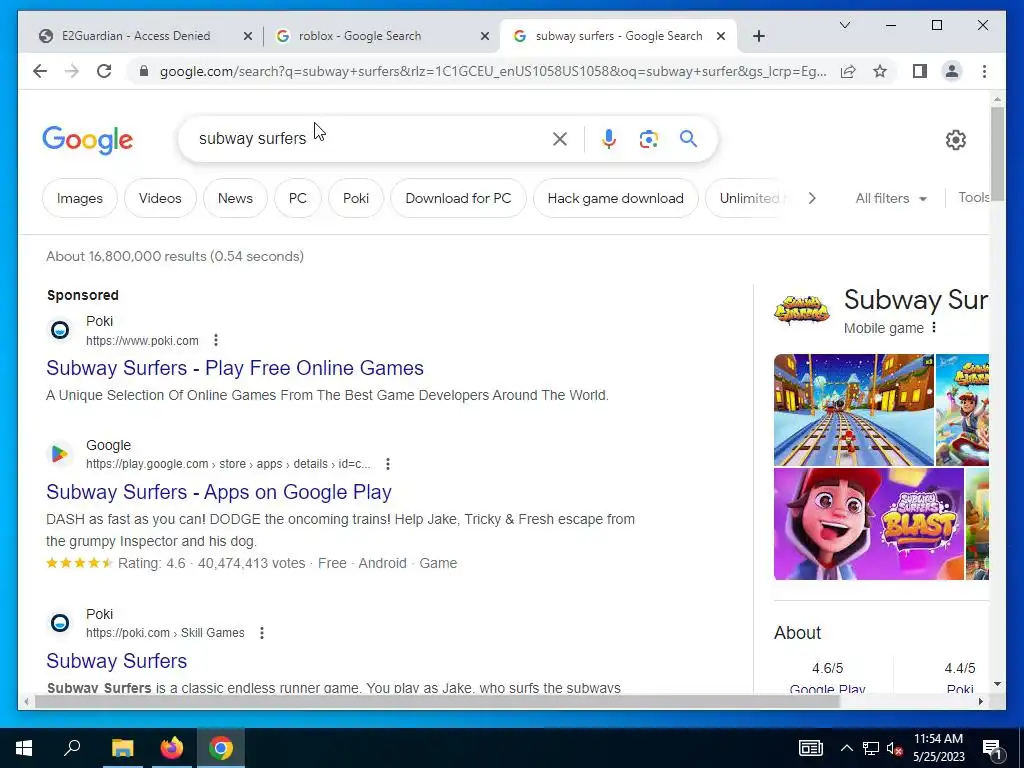Open the Chrome side panel
The image size is (1024, 768).
click(x=920, y=71)
